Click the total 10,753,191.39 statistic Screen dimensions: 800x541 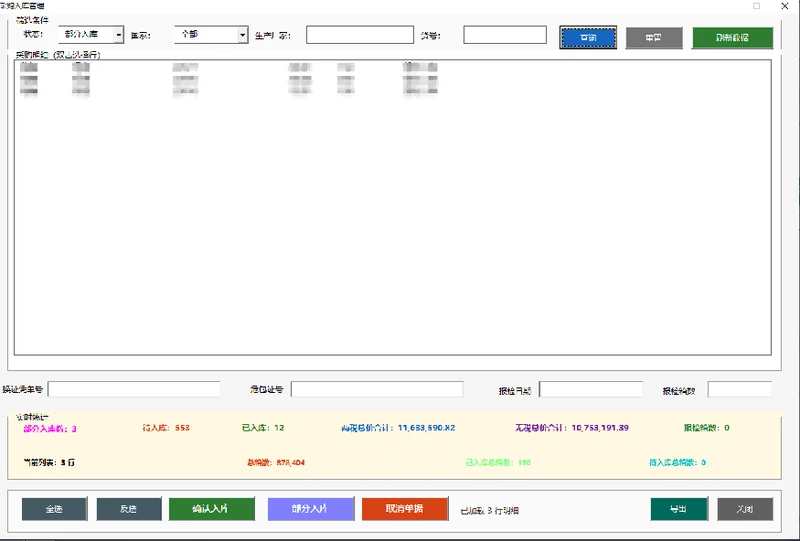572,428
